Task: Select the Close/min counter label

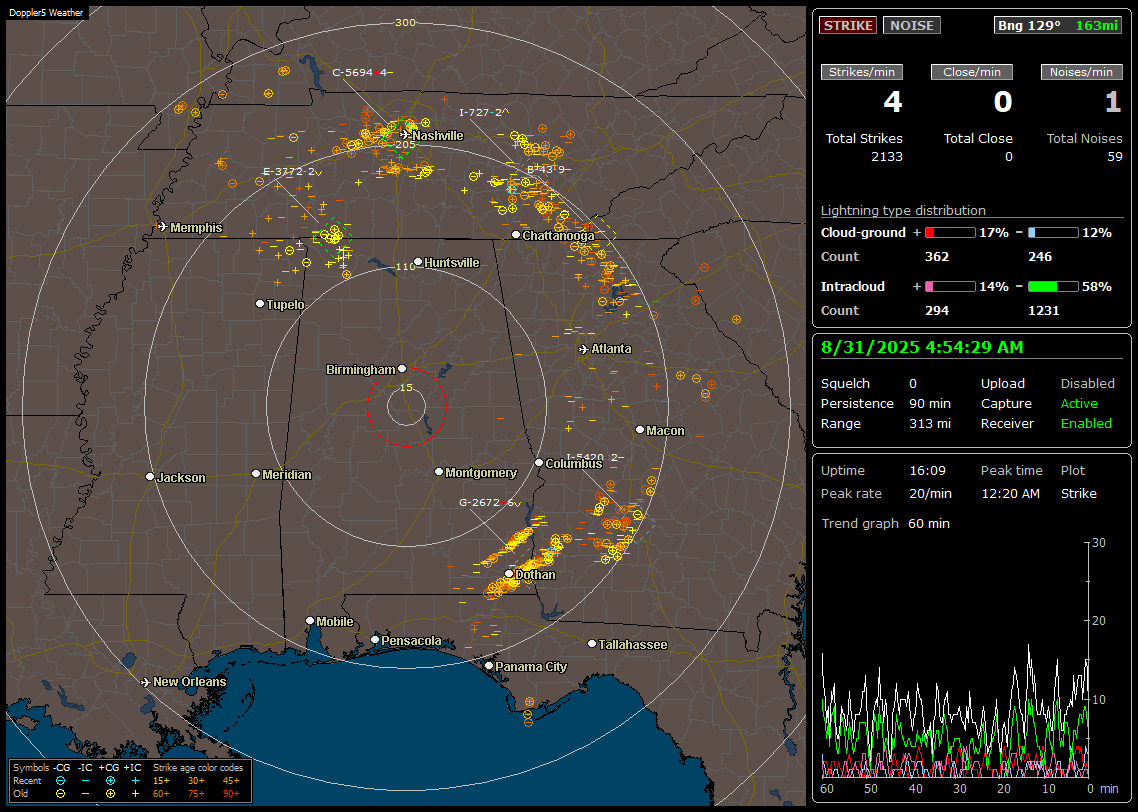Action: [x=972, y=72]
